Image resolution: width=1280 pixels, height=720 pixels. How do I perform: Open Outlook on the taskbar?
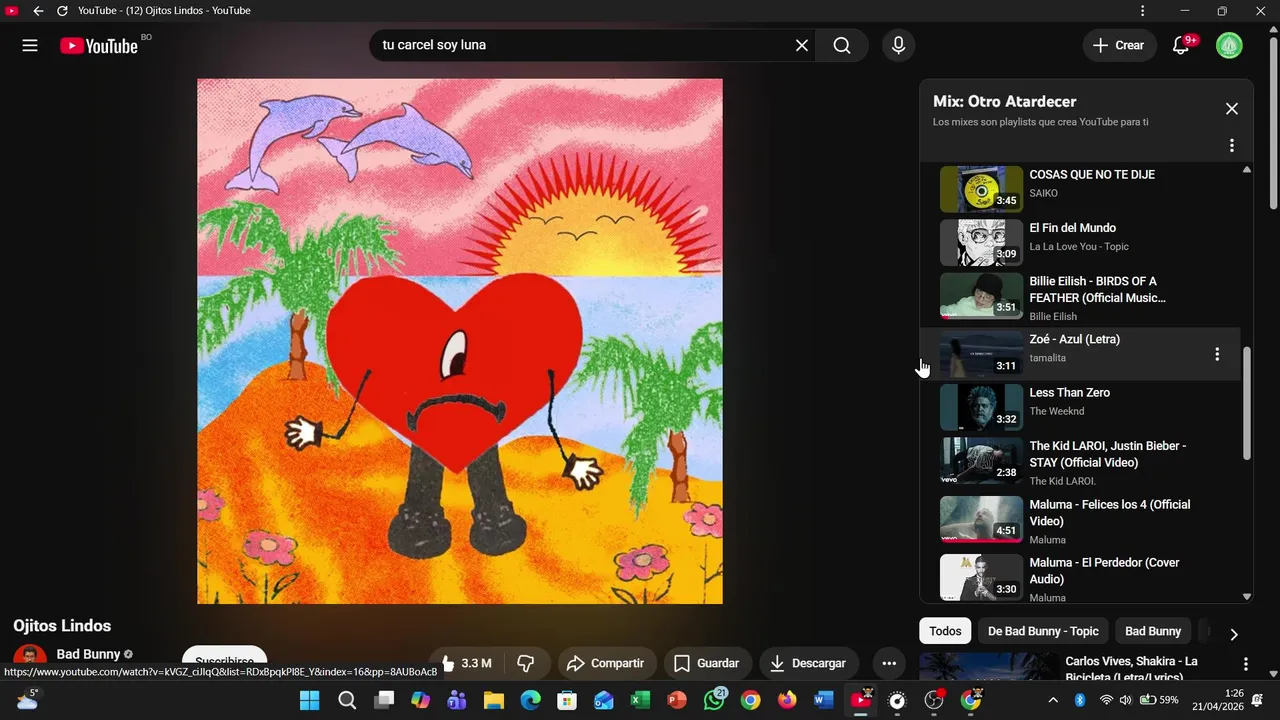[604, 700]
